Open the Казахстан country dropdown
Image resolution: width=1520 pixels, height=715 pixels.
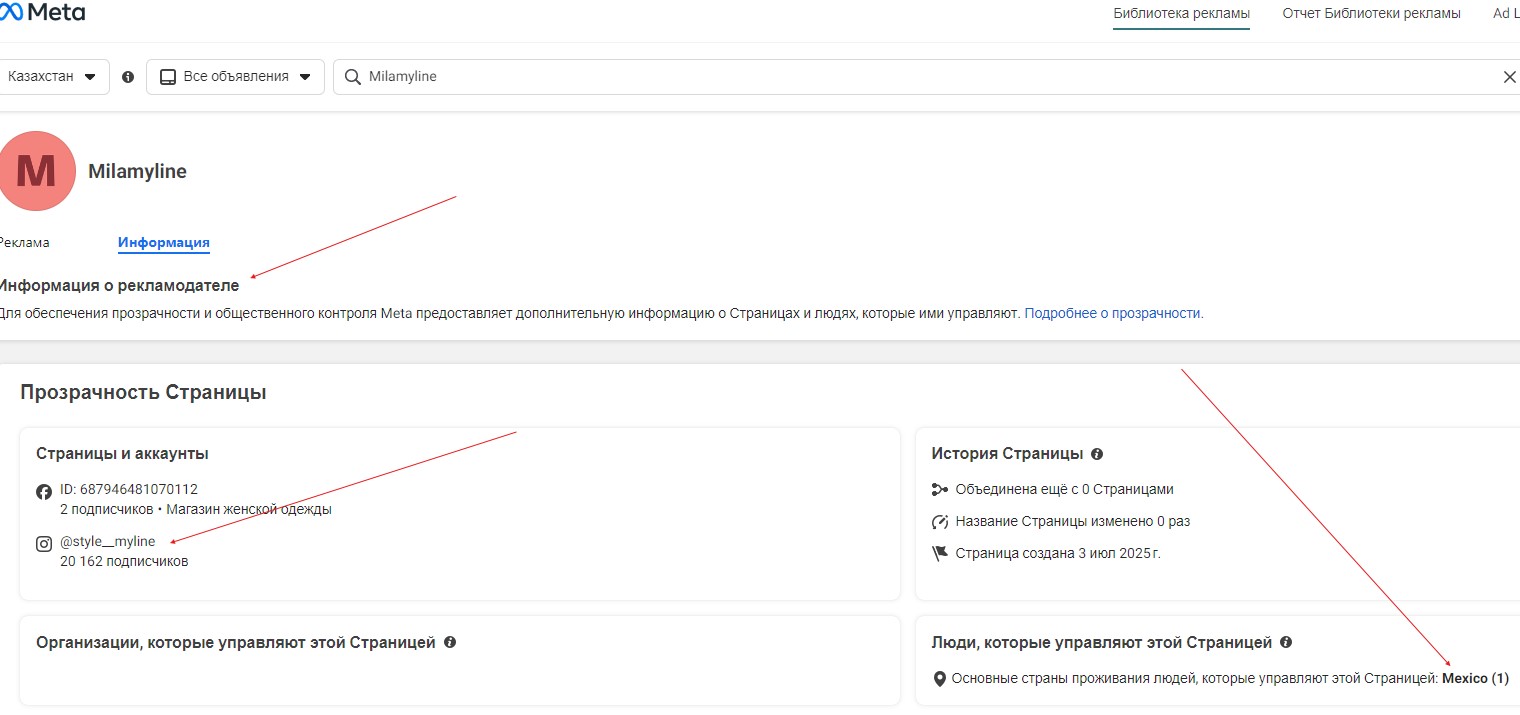tap(52, 77)
